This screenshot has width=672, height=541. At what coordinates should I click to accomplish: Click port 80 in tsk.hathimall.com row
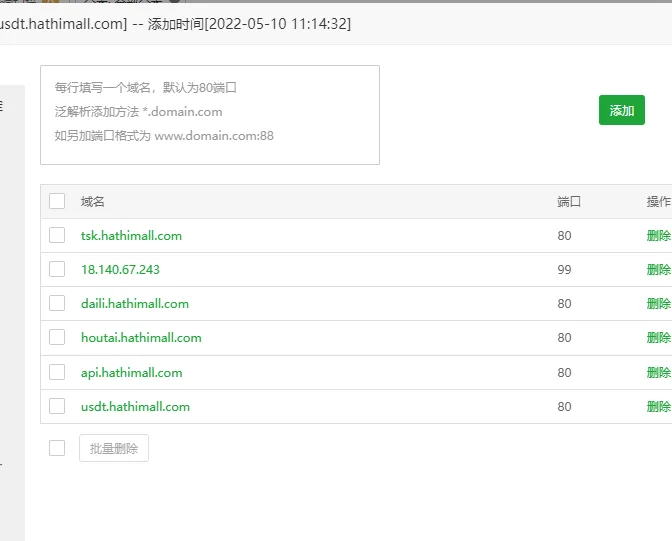[x=564, y=236]
